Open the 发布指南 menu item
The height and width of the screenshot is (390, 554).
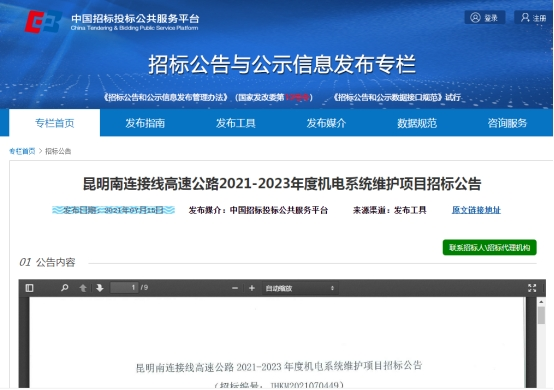coord(145,123)
